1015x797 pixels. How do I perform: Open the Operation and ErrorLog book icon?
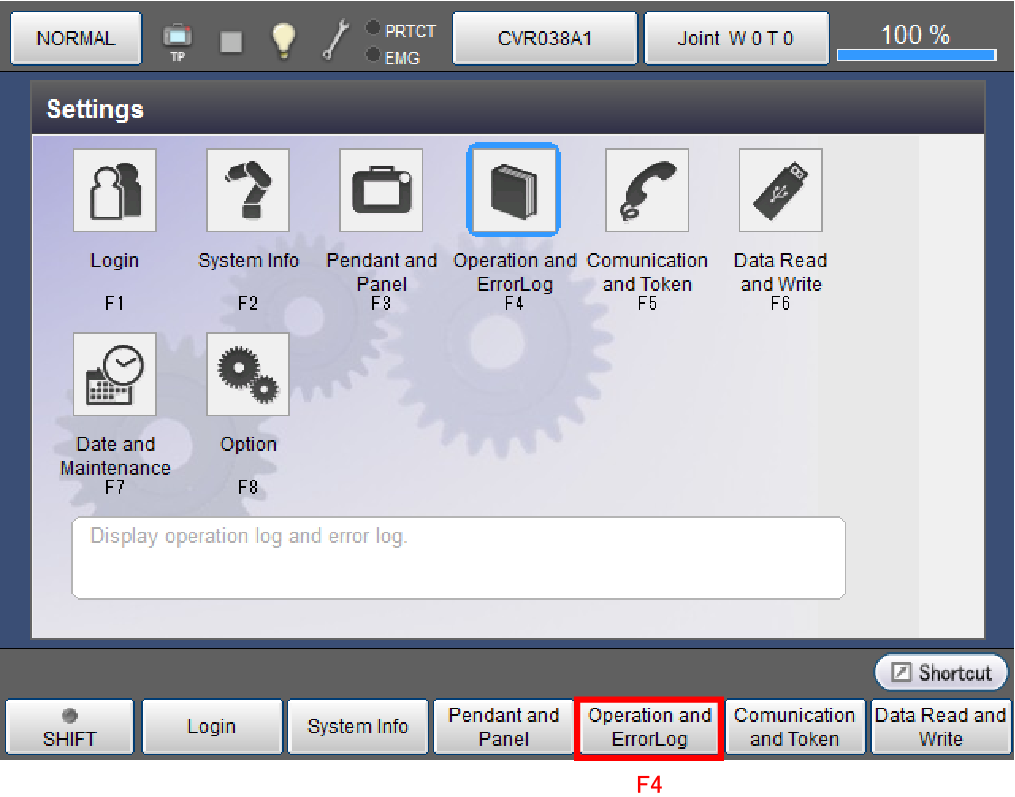(514, 191)
